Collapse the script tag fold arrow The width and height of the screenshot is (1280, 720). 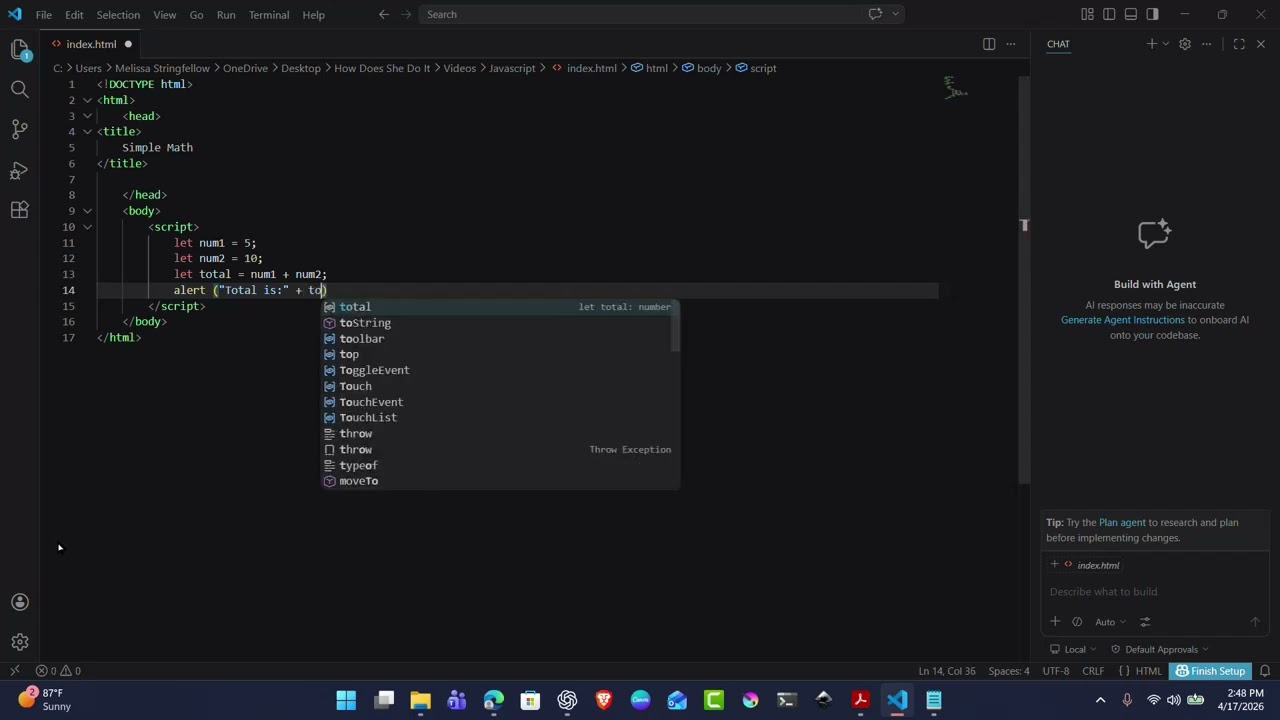click(x=87, y=227)
